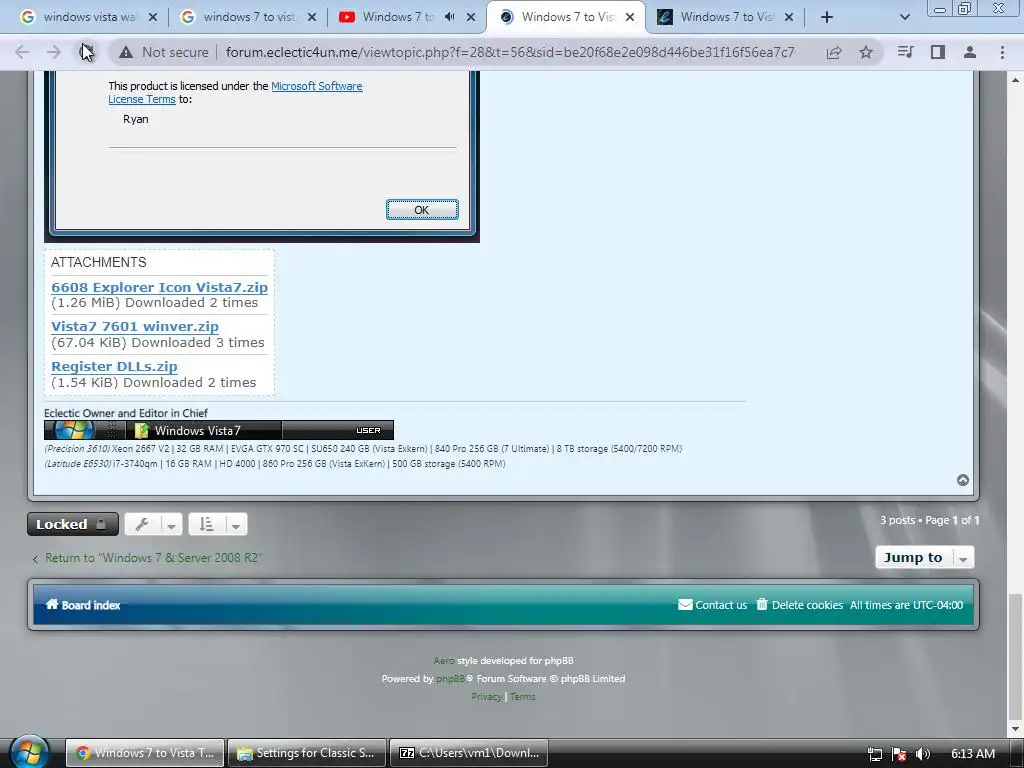Switch to 'windows 7 to vist' Google tab
The width and height of the screenshot is (1024, 768).
(x=248, y=17)
